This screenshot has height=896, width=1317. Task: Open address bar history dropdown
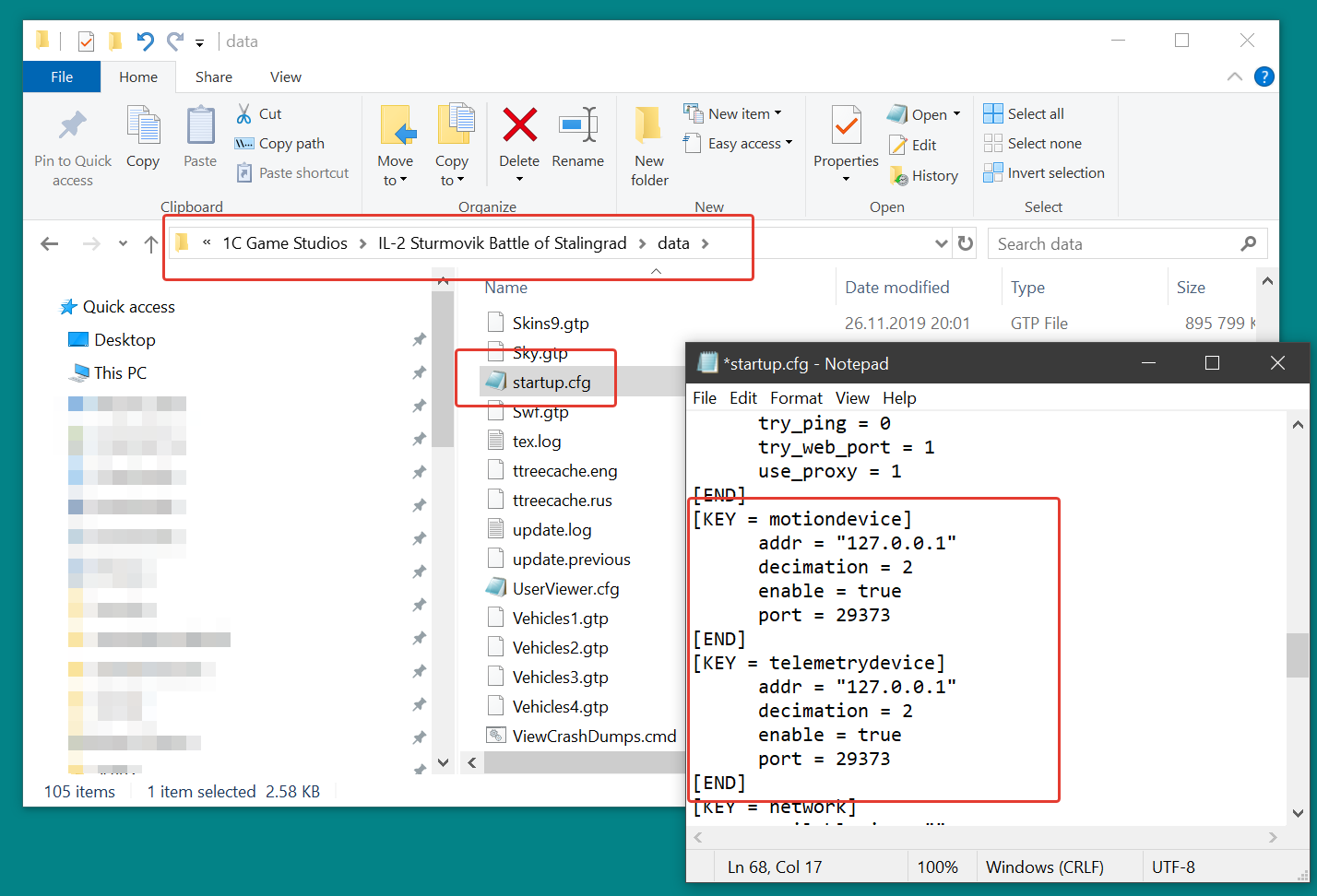(x=941, y=243)
